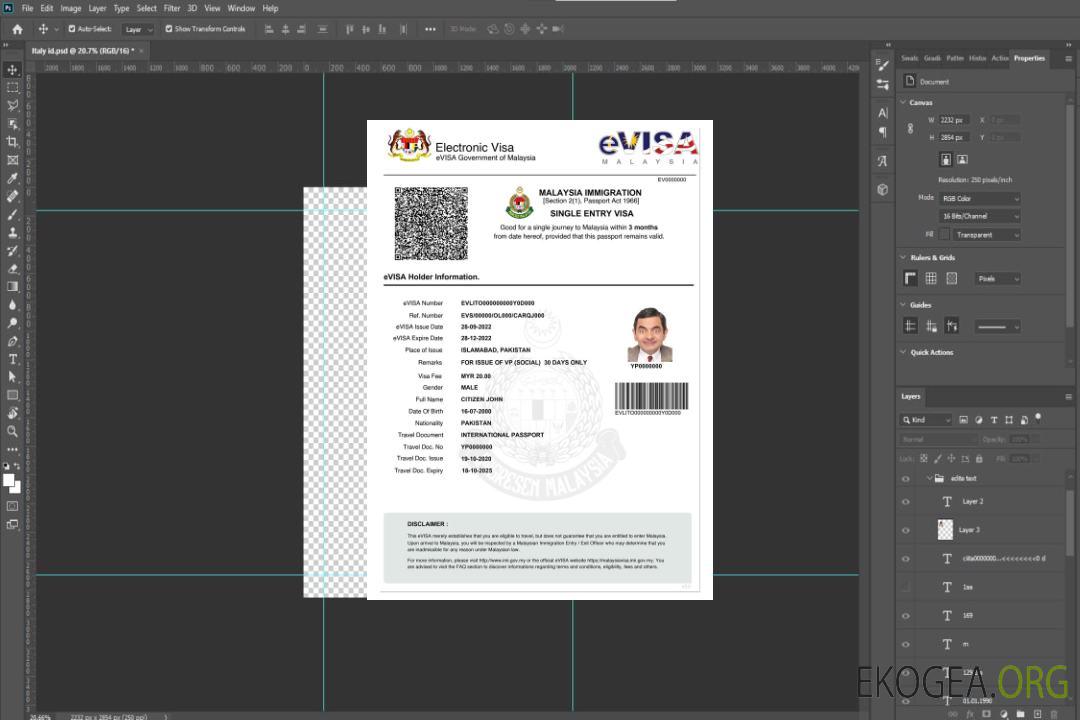
Task: Toggle the Auto-Select checkbox
Action: 71,29
